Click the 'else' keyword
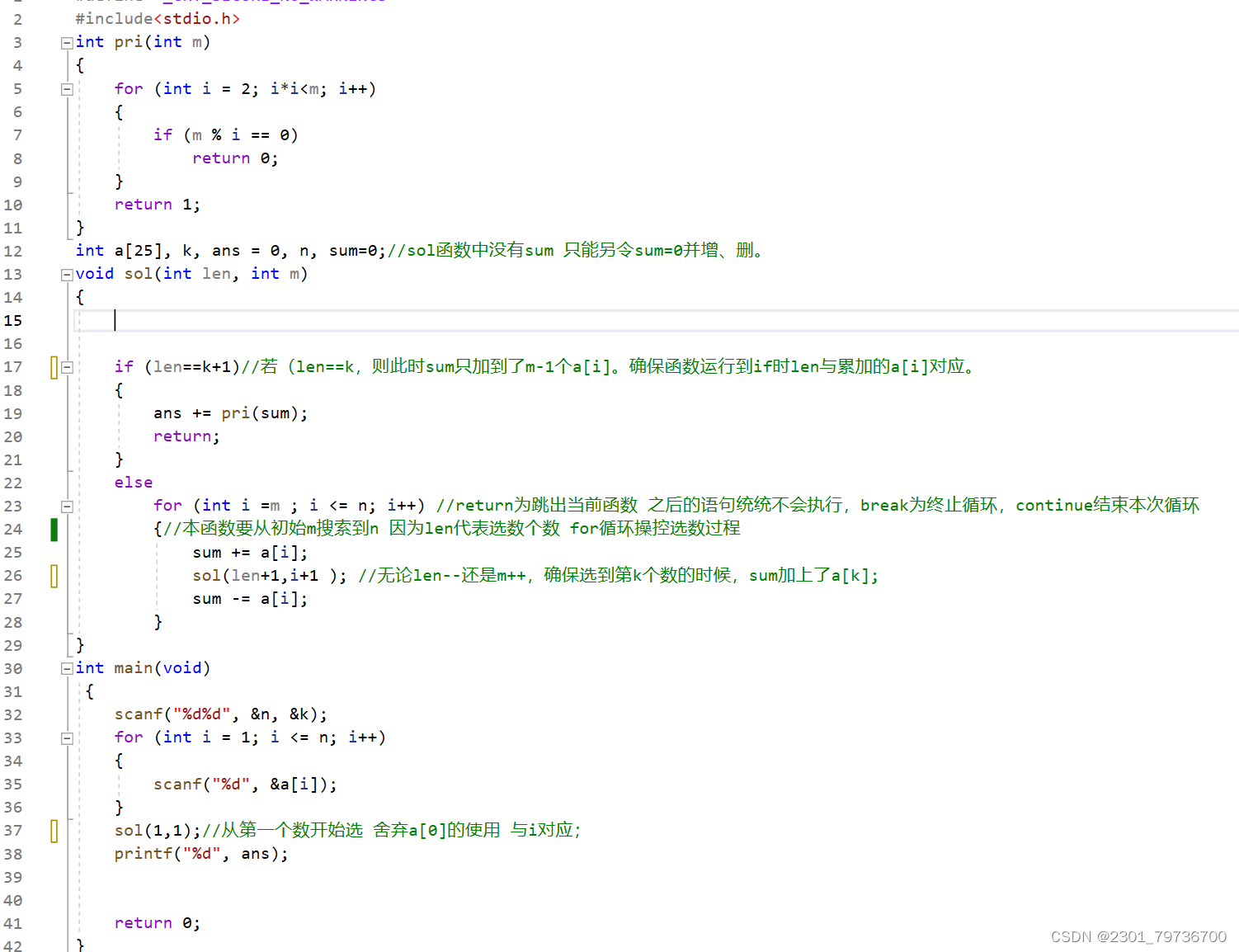The width and height of the screenshot is (1239, 952). tap(134, 483)
